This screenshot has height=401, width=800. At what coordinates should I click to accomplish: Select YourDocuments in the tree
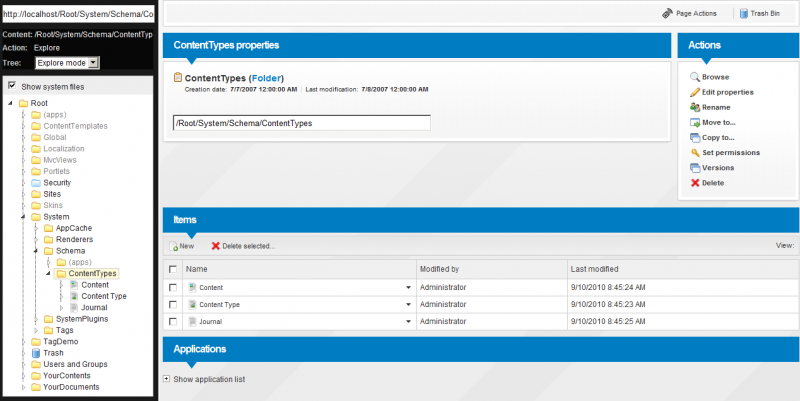71,387
